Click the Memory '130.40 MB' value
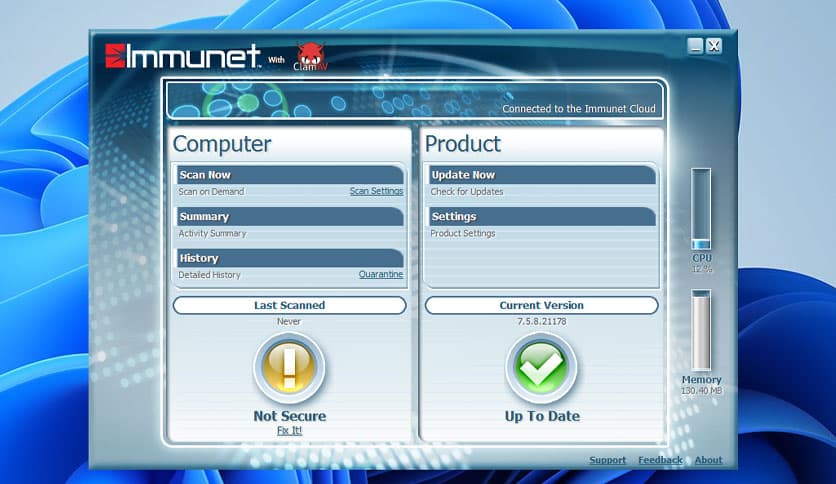Image resolution: width=836 pixels, height=484 pixels. click(x=702, y=391)
